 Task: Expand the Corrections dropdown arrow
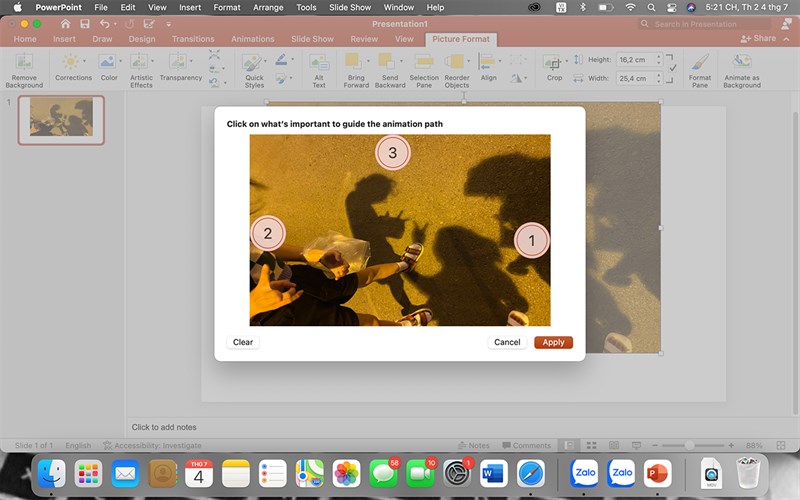tap(84, 61)
